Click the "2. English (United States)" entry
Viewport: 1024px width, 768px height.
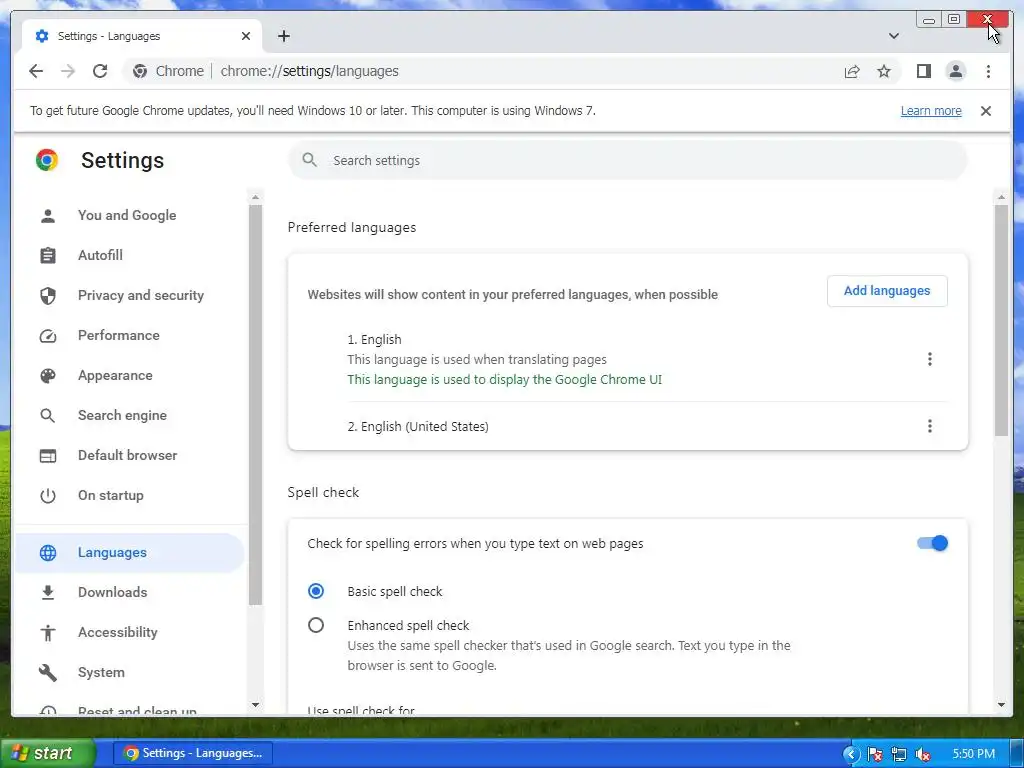[418, 426]
